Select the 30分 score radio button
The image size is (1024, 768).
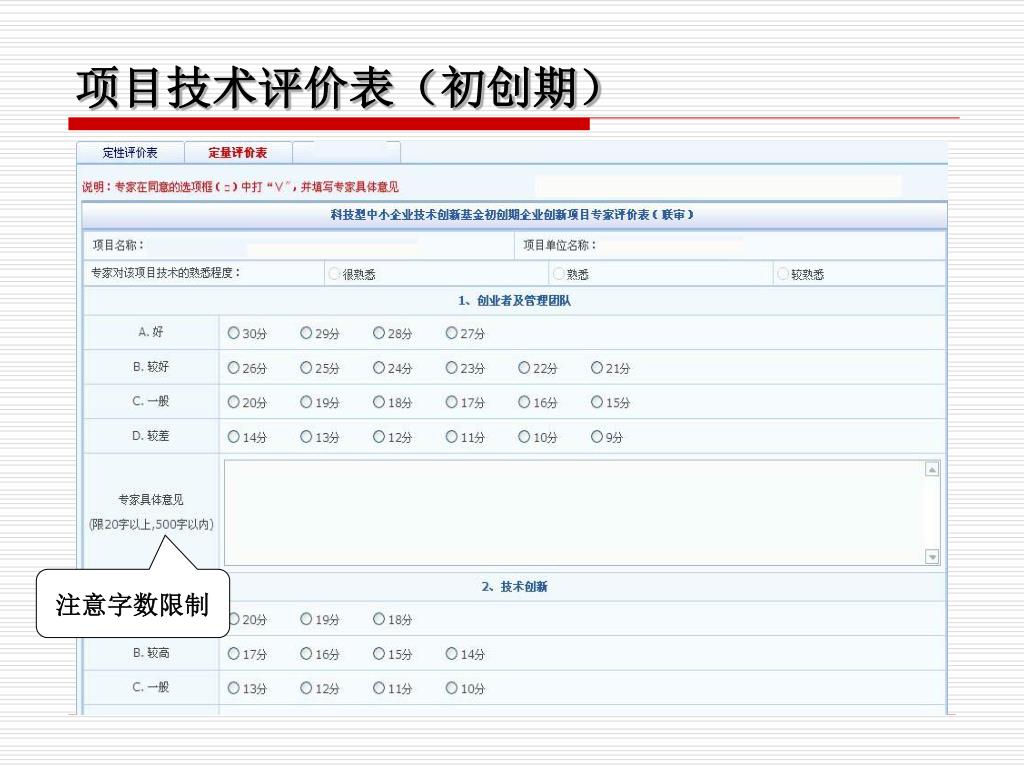[233, 333]
